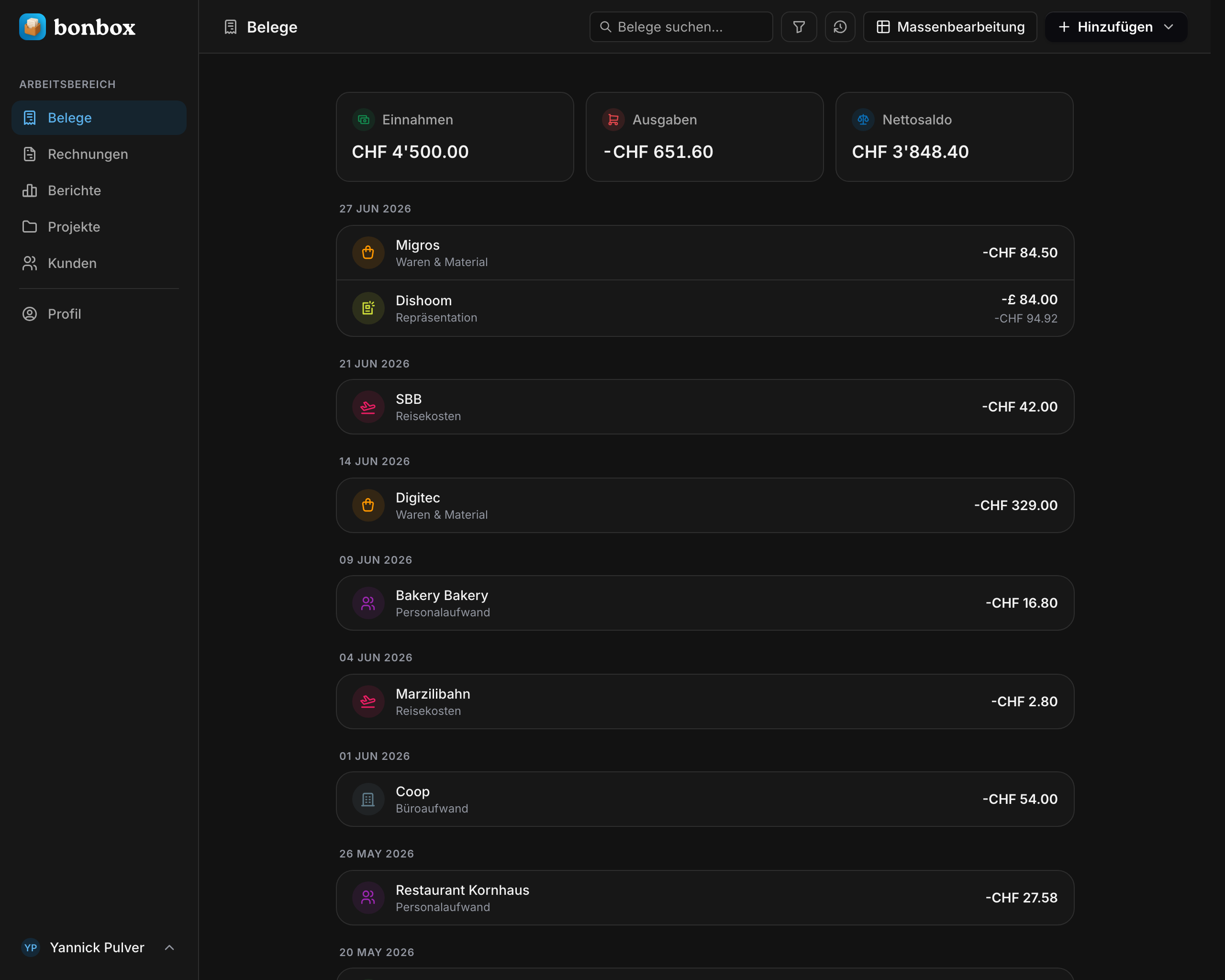Click the Dishoom category icon
This screenshot has height=980, width=1225.
(368, 309)
